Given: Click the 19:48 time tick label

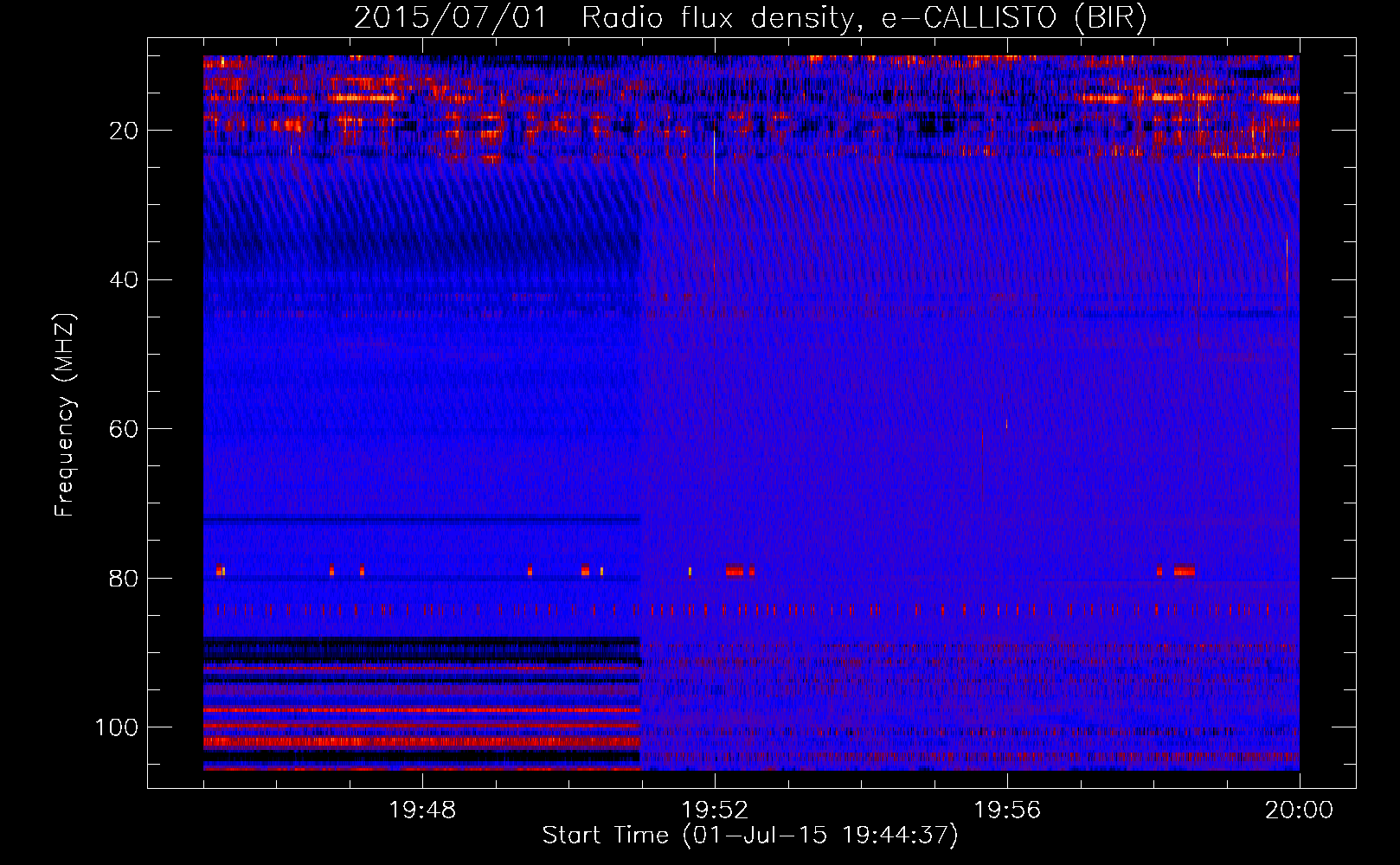Looking at the screenshot, I should [422, 811].
